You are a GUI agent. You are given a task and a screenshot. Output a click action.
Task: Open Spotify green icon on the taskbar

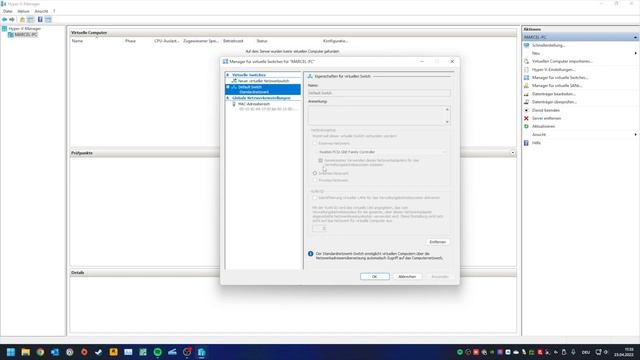tap(158, 352)
